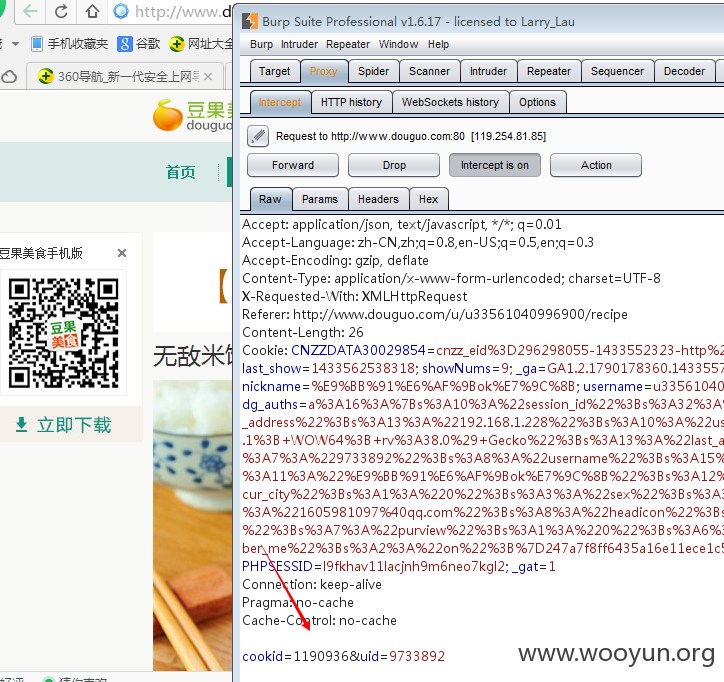Viewport: 724px width, 682px height.
Task: Click the PHPSESSID cookie value
Action: click(414, 566)
